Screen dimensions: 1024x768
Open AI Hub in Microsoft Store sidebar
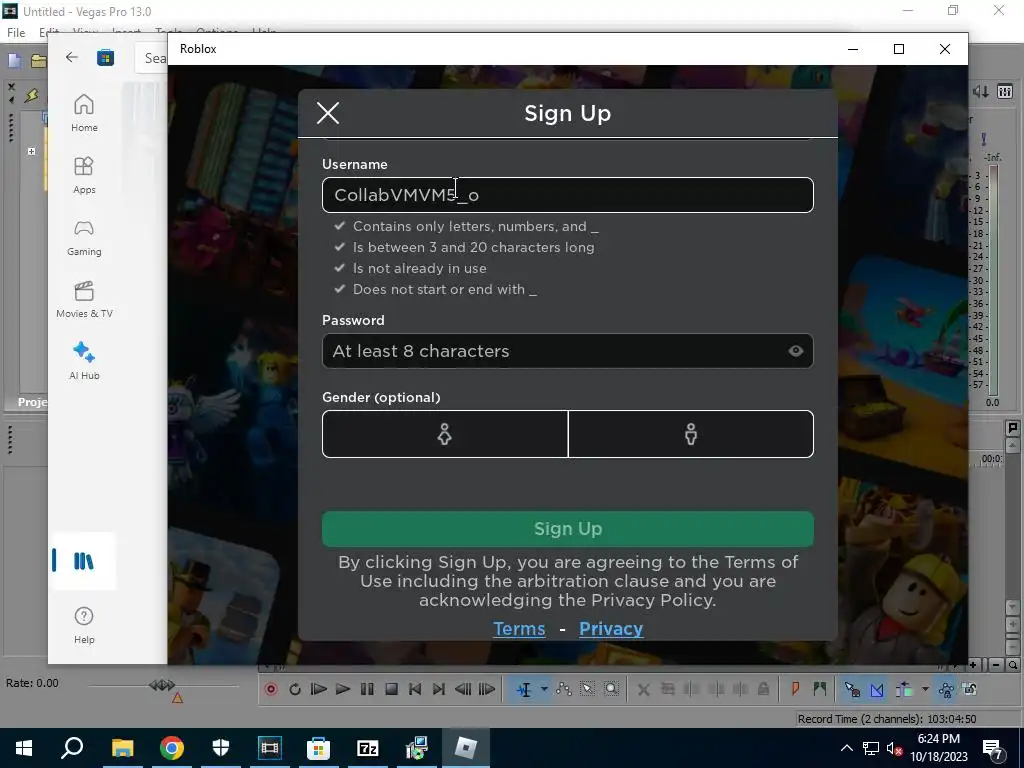click(84, 361)
